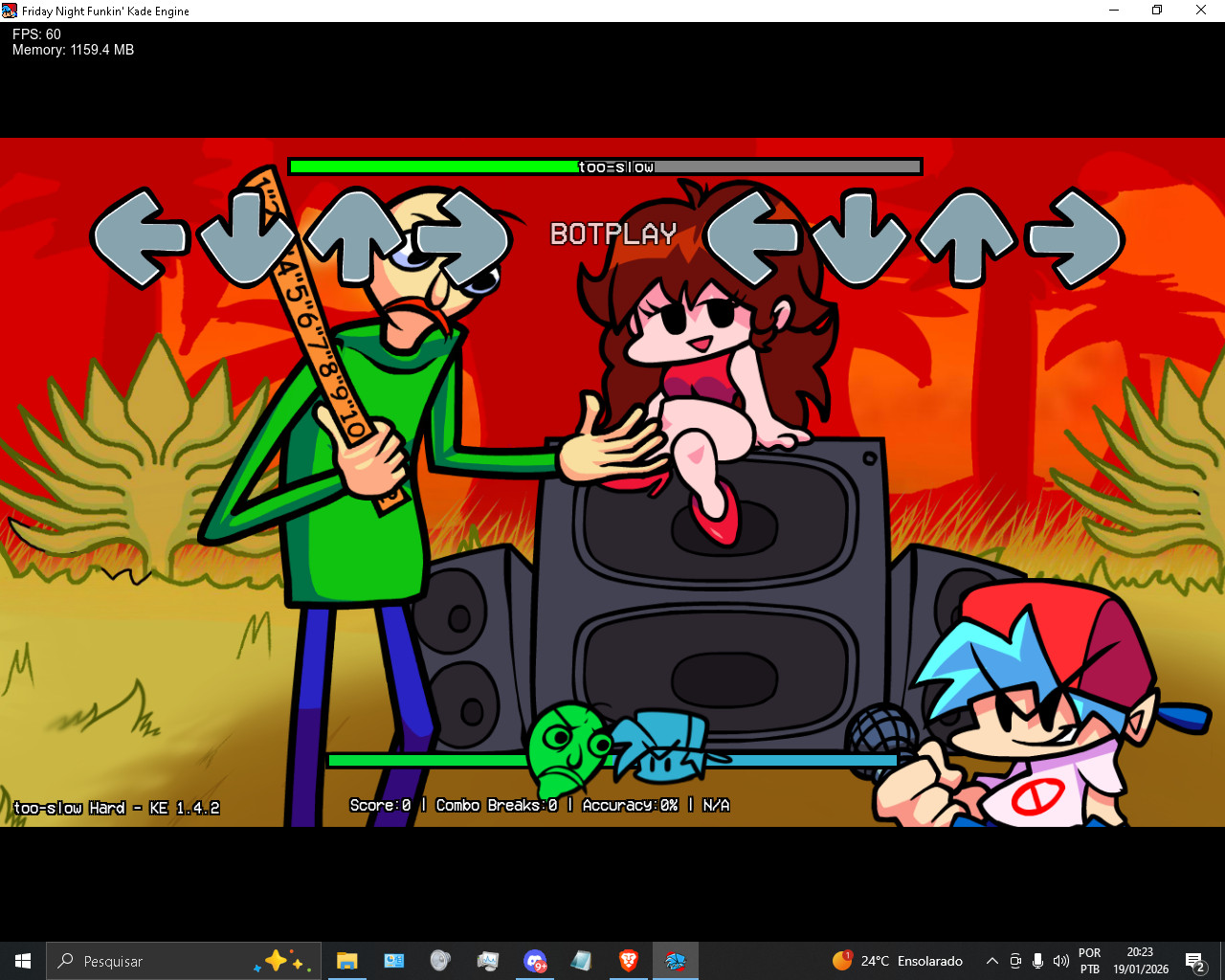Click the N/A rating text
1225x980 pixels.
(716, 805)
